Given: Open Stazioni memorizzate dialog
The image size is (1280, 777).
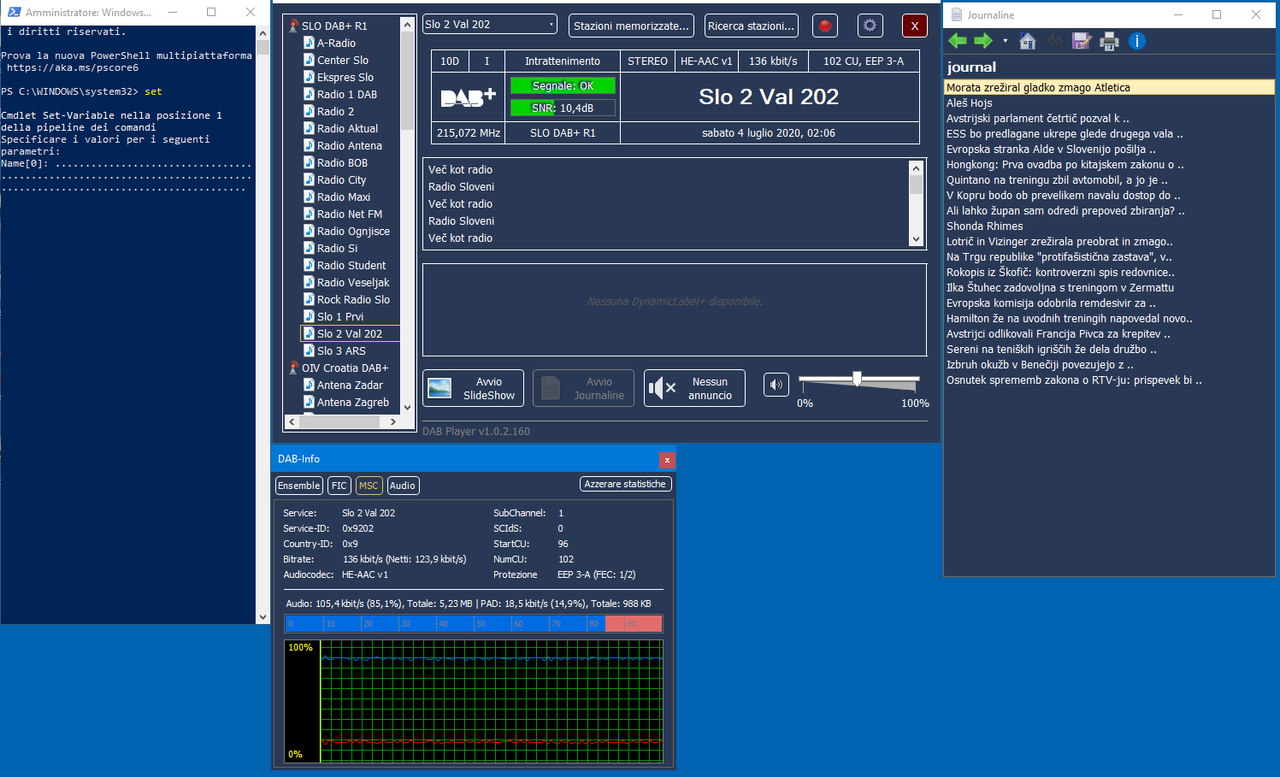Looking at the screenshot, I should coord(632,26).
